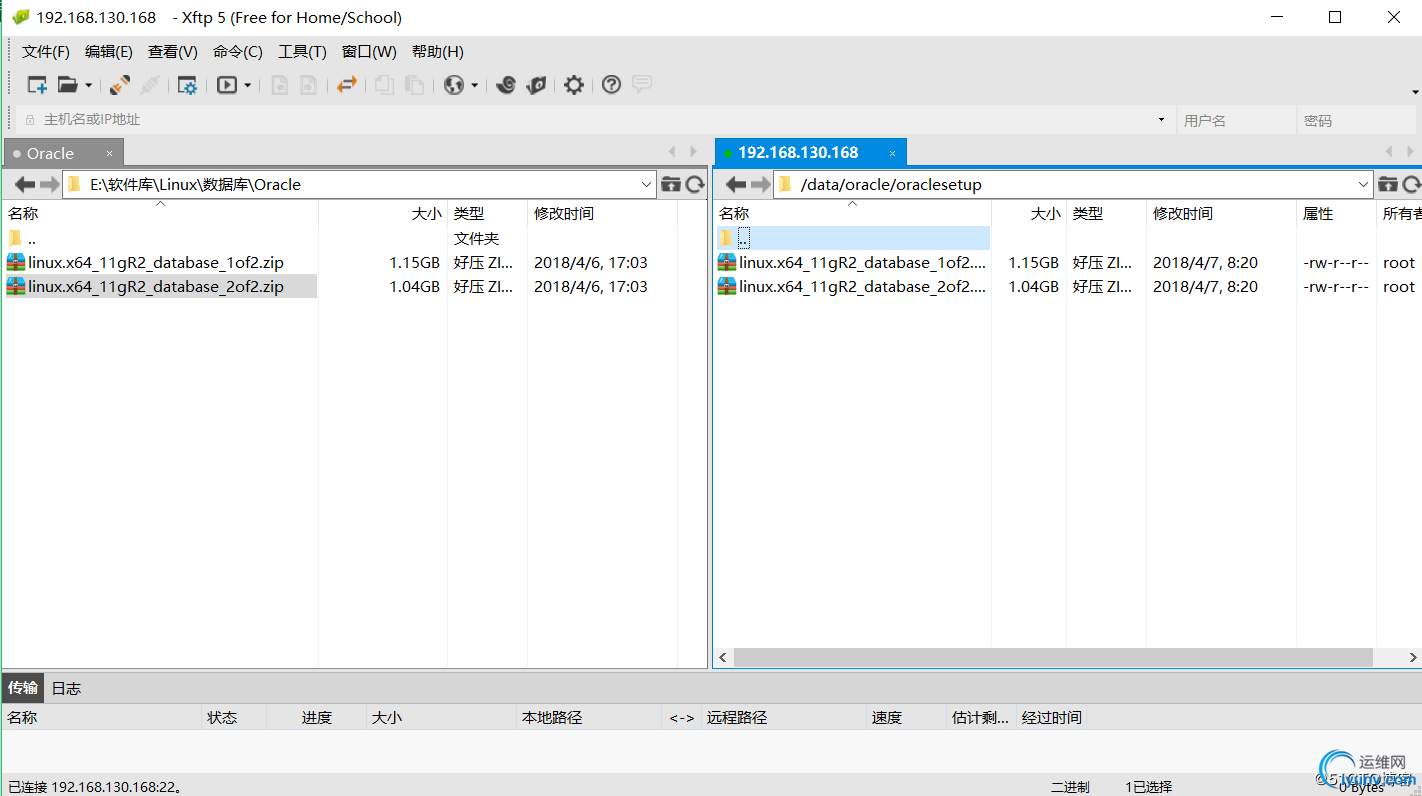
Task: Open the 命令(C) menu
Action: point(238,52)
